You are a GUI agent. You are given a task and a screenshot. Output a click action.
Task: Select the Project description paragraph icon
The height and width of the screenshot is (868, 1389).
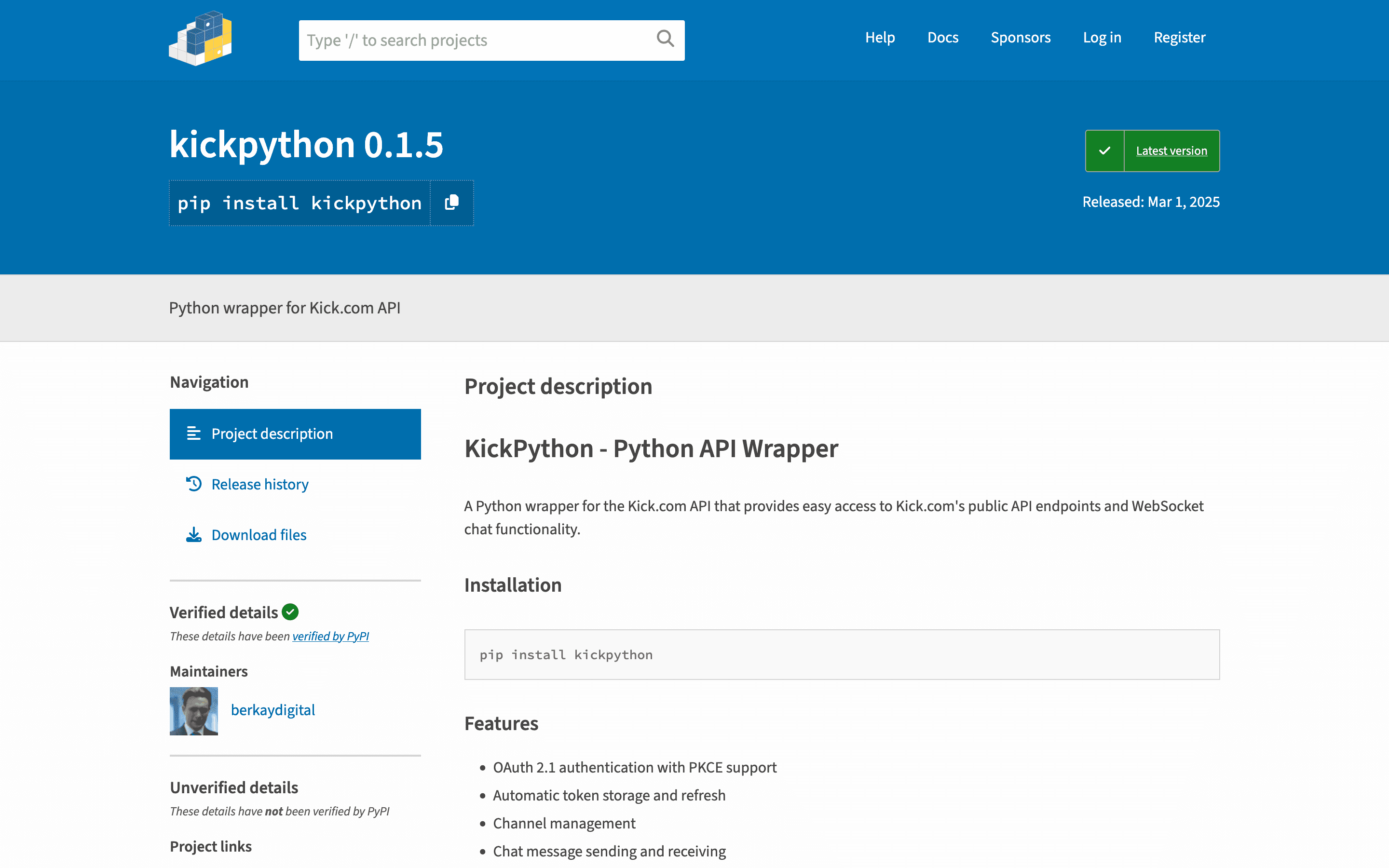click(193, 434)
